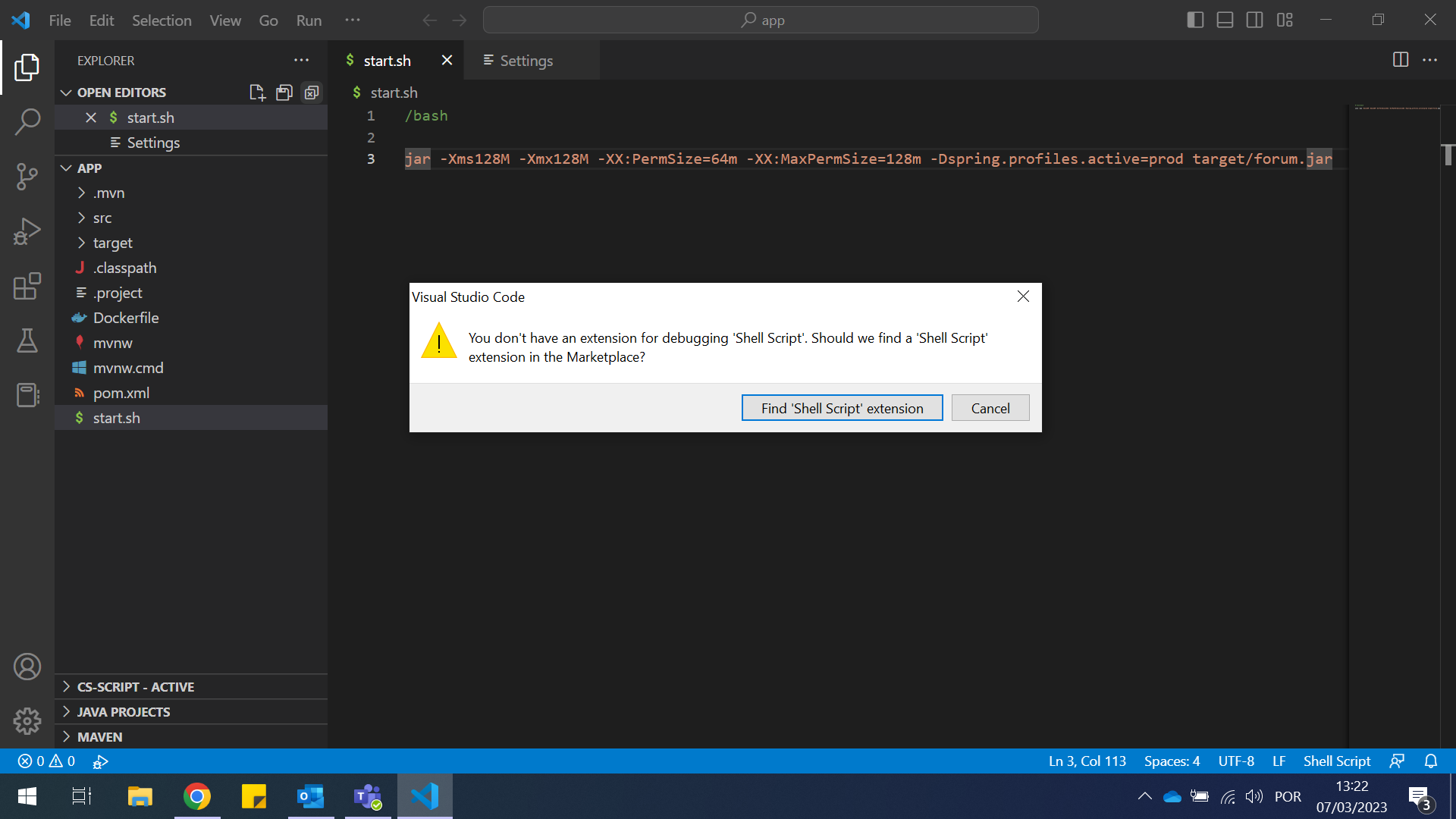Open pom.xml in explorer
Viewport: 1456px width, 819px height.
(191, 393)
